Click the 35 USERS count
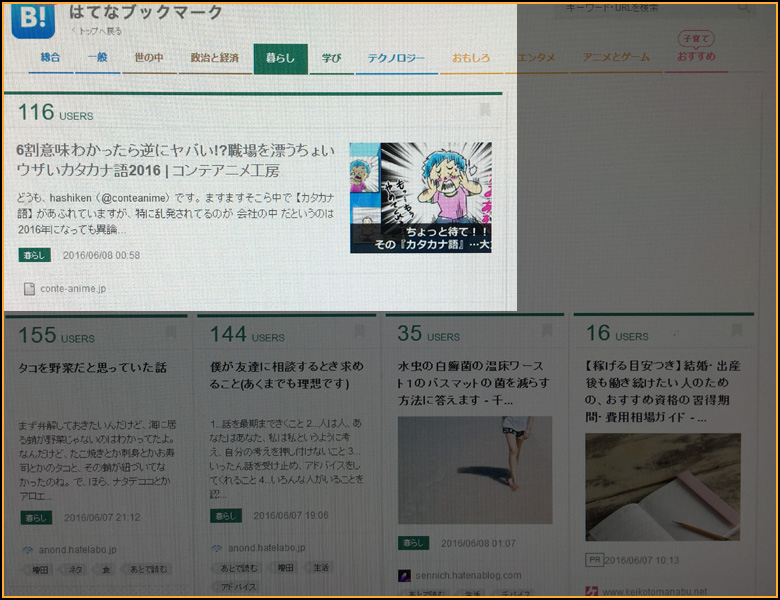This screenshot has height=600, width=780. pyautogui.click(x=429, y=333)
